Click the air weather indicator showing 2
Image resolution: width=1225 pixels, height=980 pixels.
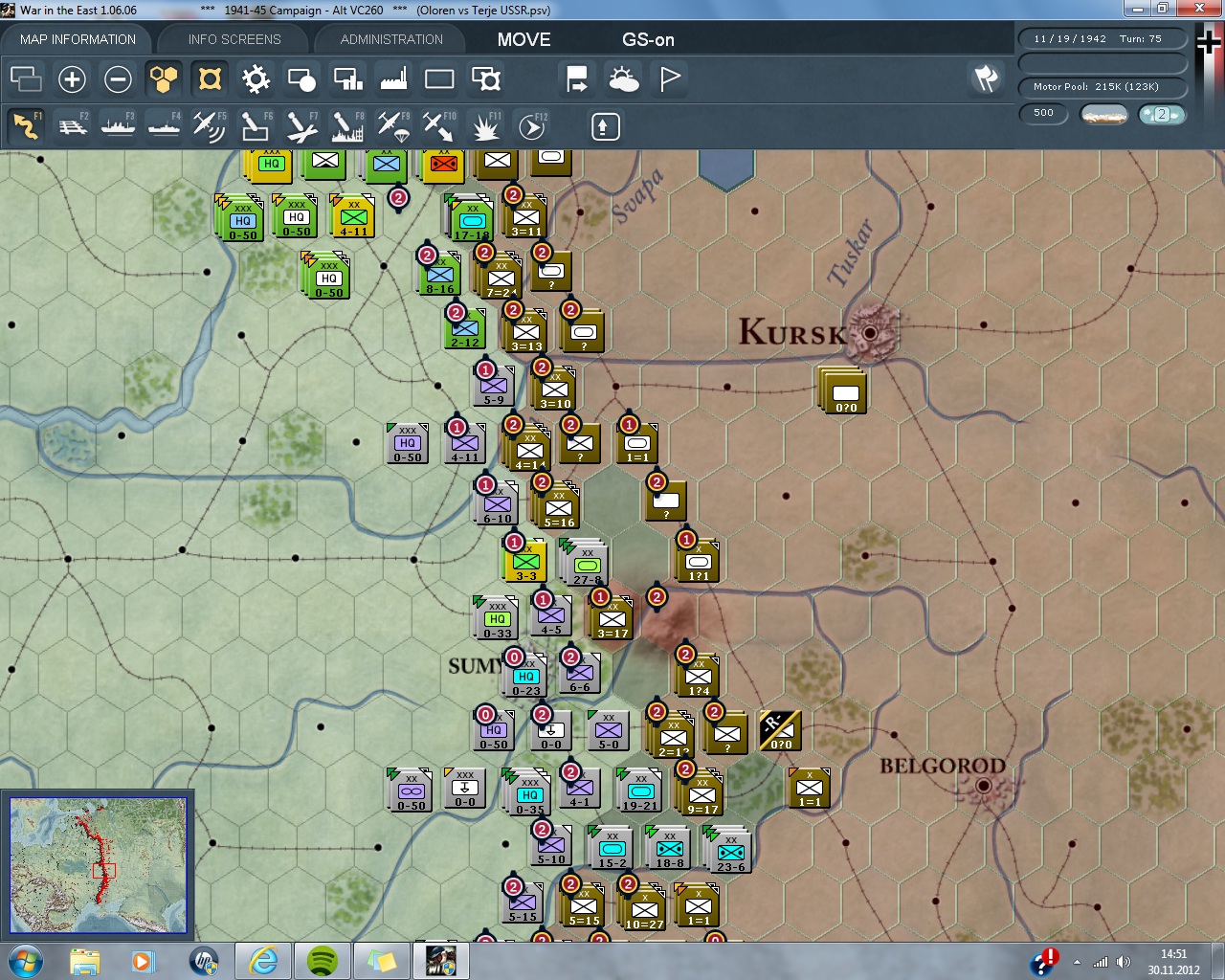pyautogui.click(x=1162, y=114)
